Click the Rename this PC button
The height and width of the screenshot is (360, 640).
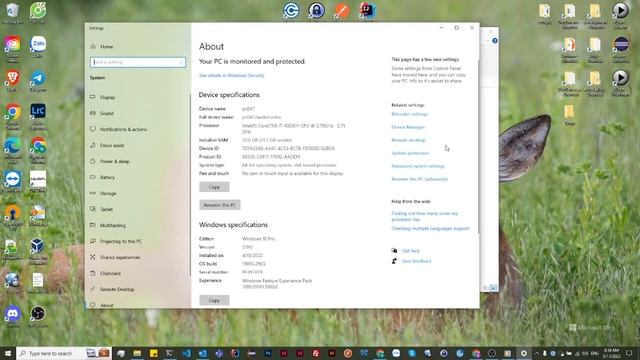click(220, 205)
